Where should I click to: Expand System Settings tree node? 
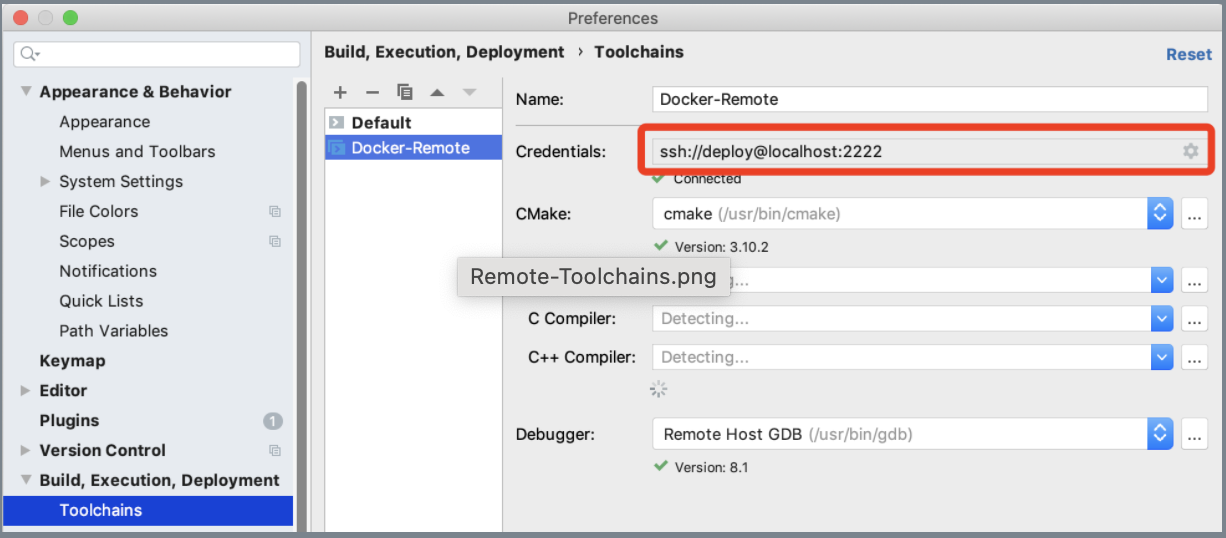[45, 182]
